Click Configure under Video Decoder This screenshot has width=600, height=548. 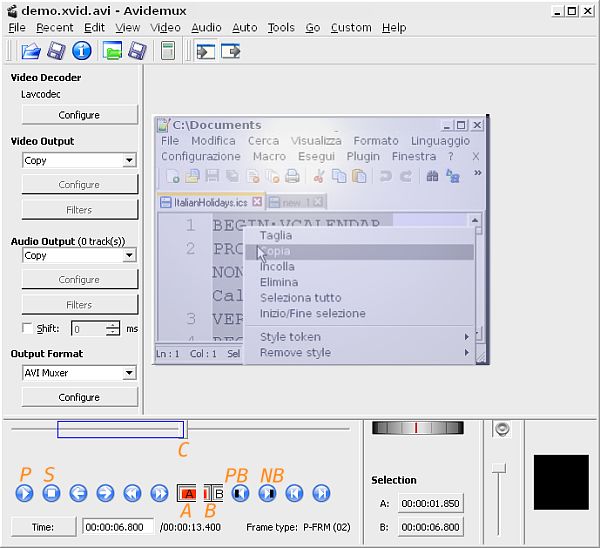coord(79,115)
